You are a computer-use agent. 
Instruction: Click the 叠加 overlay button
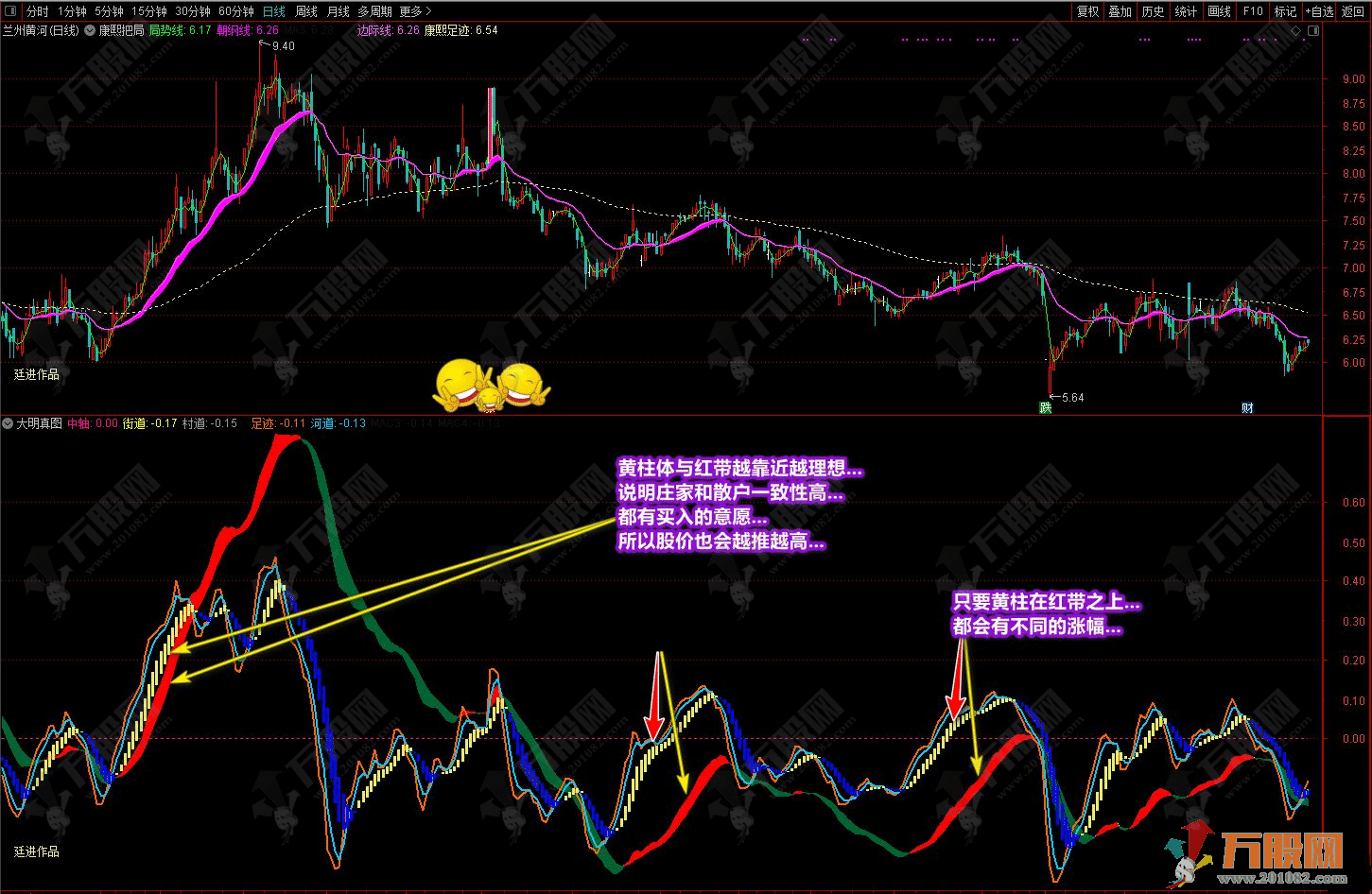(1120, 11)
